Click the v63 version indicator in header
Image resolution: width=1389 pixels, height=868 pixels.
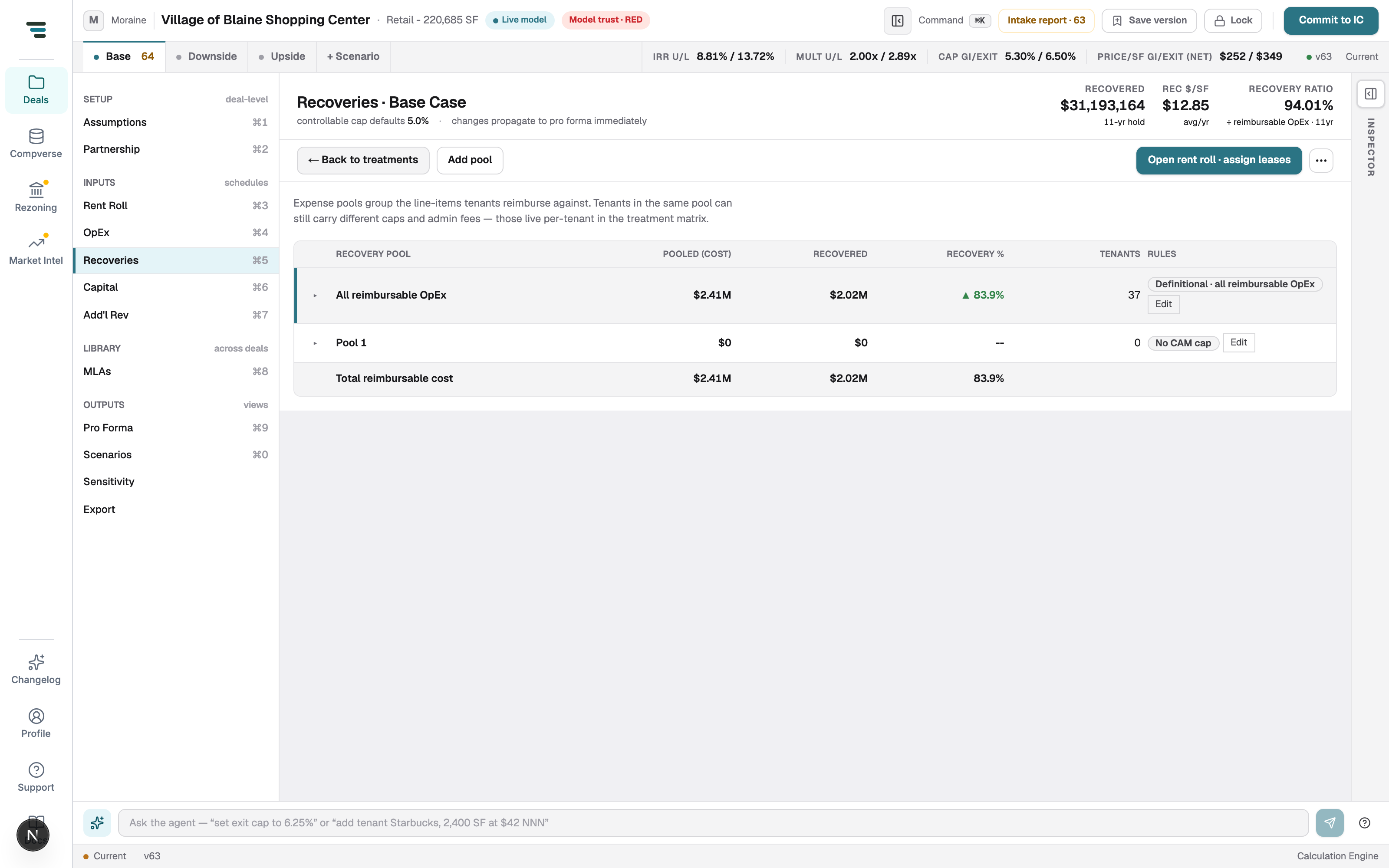(1319, 57)
